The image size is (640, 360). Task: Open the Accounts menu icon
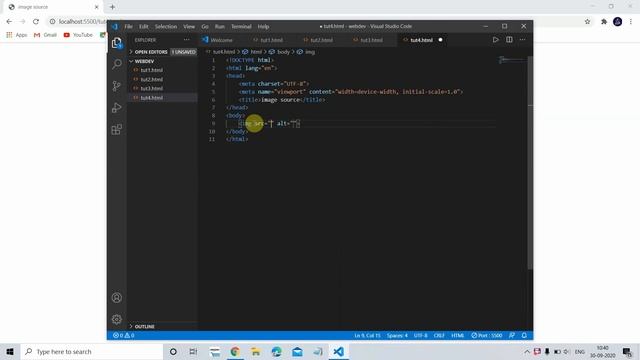click(117, 298)
